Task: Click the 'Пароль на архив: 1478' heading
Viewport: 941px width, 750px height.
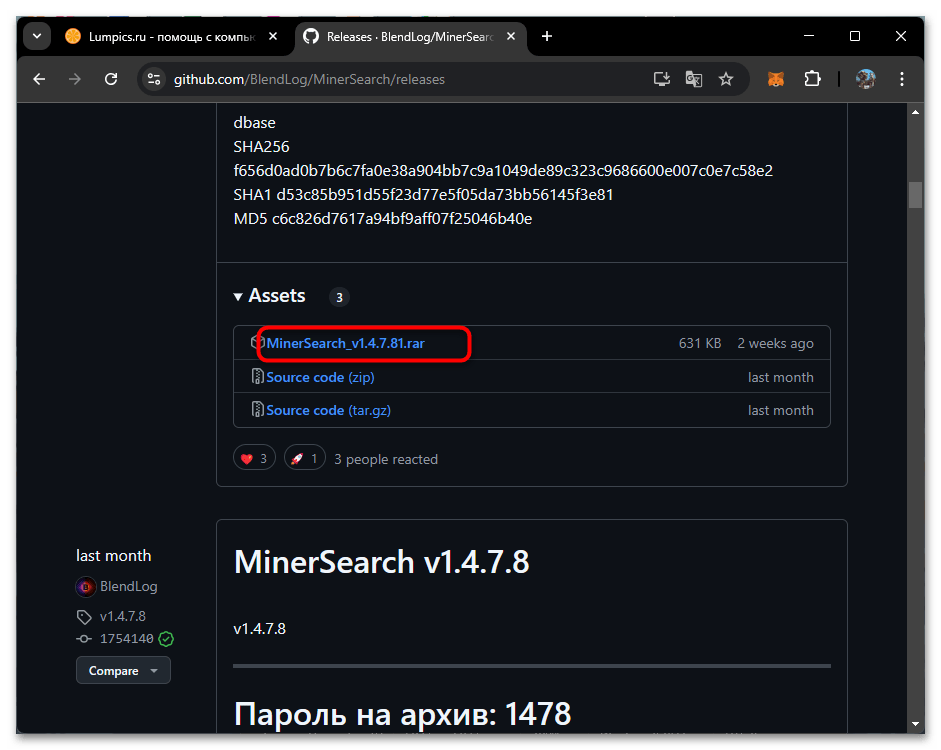Action: (402, 714)
